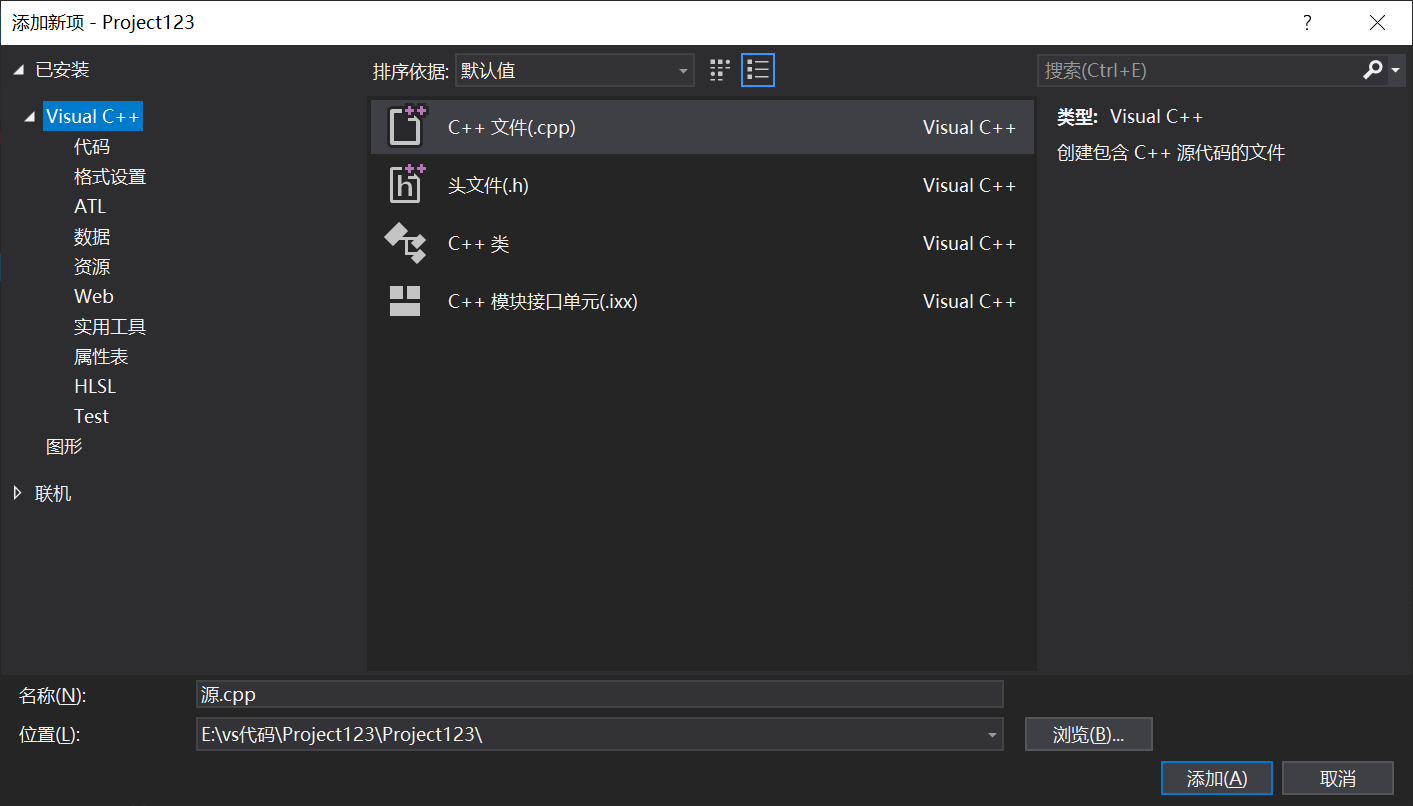Select the ATL category
1413x806 pixels.
point(87,206)
